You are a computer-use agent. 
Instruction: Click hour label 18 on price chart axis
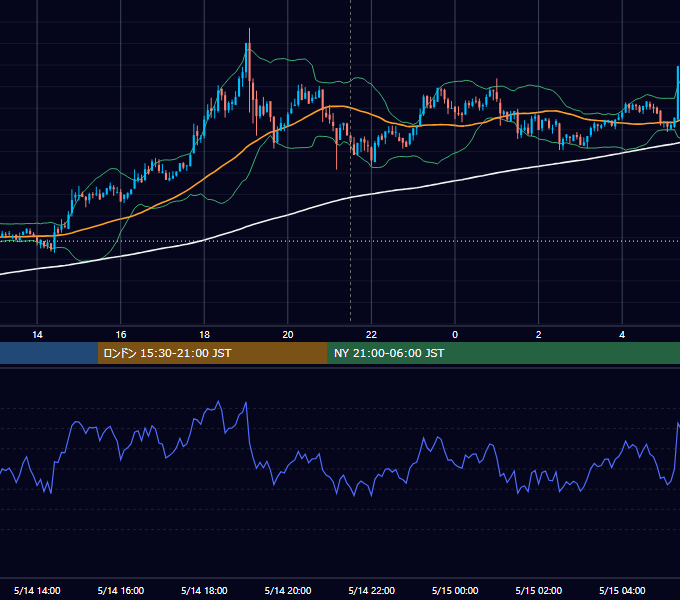click(x=204, y=335)
